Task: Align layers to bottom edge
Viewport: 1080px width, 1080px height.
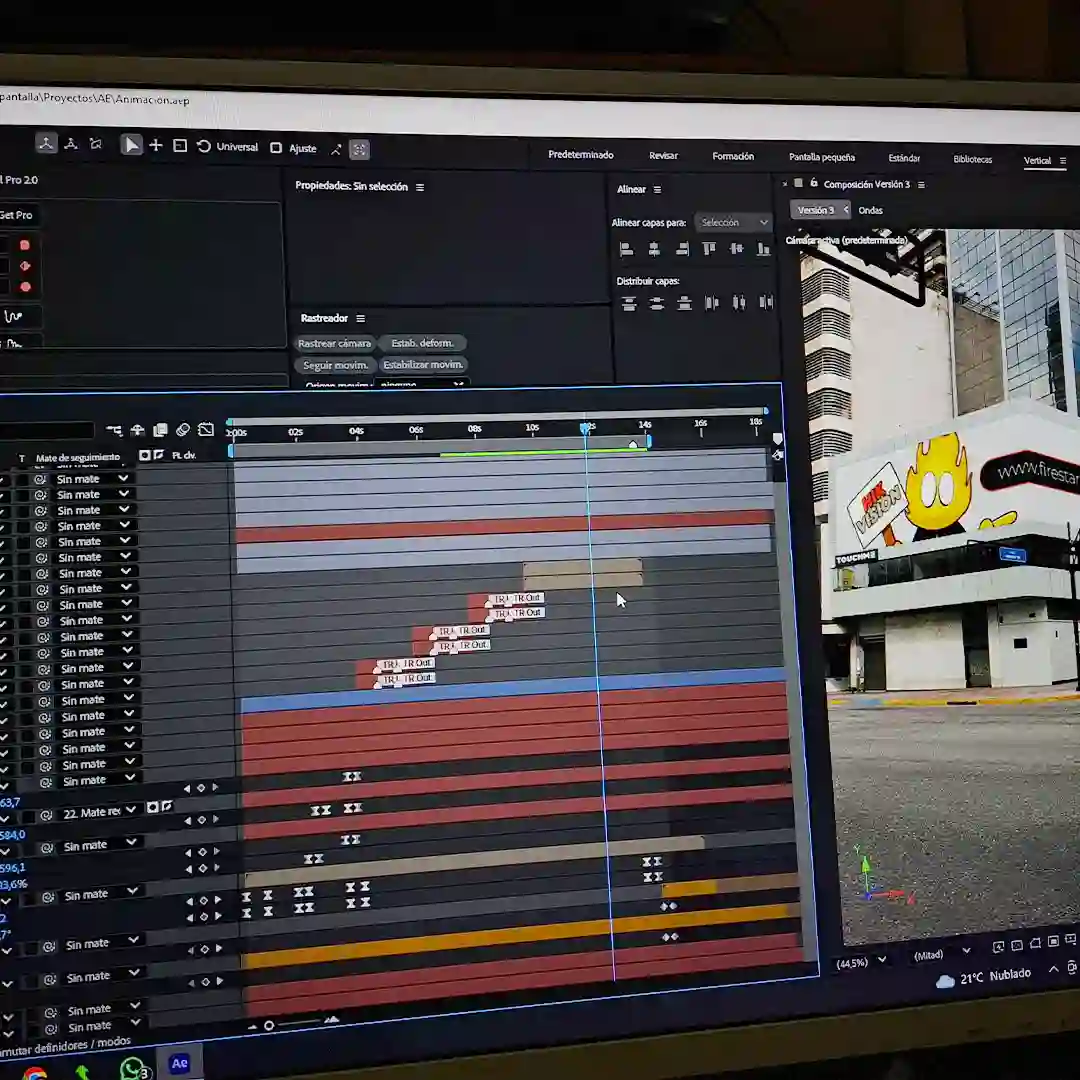Action: pos(763,249)
